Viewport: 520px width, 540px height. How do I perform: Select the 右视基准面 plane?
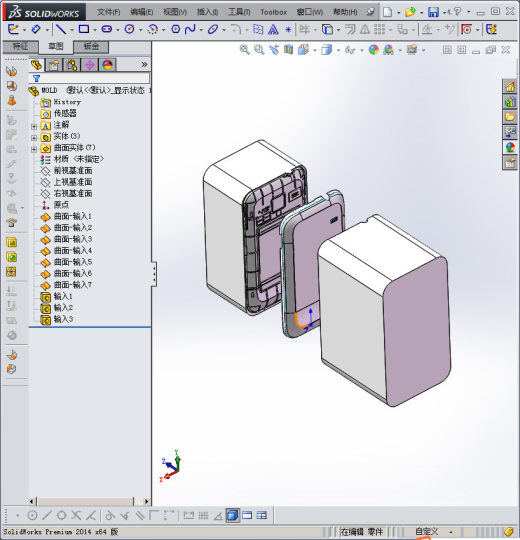tap(67, 194)
